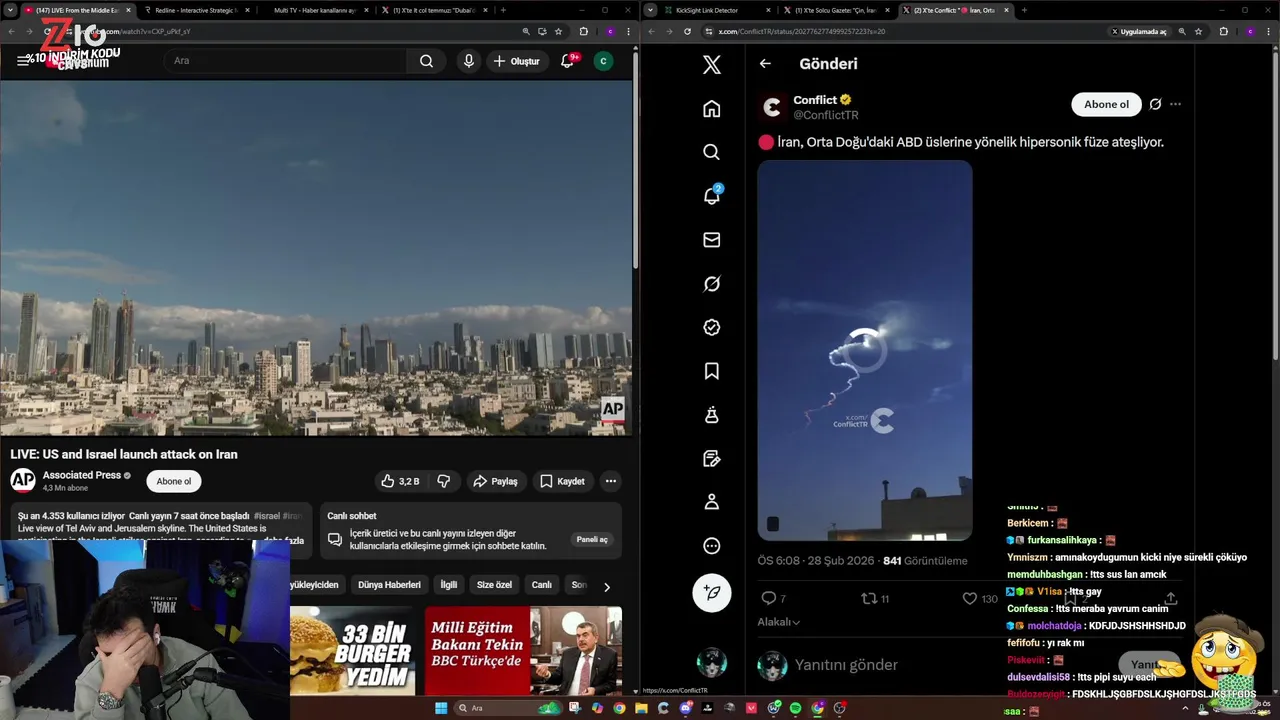The height and width of the screenshot is (720, 1280).
Task: Click Paneli aç chat panel button
Action: 592,540
